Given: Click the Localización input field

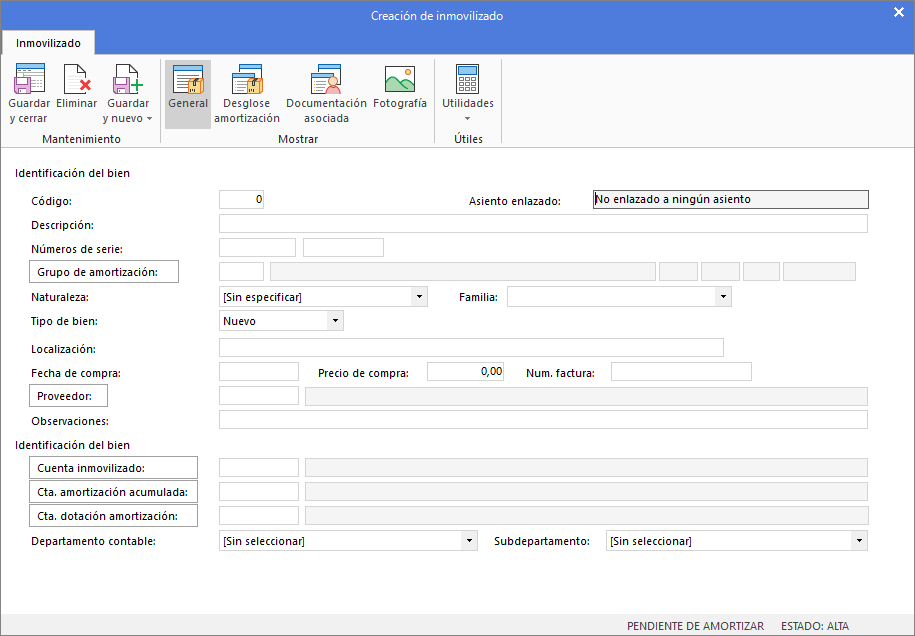Looking at the screenshot, I should (x=472, y=348).
